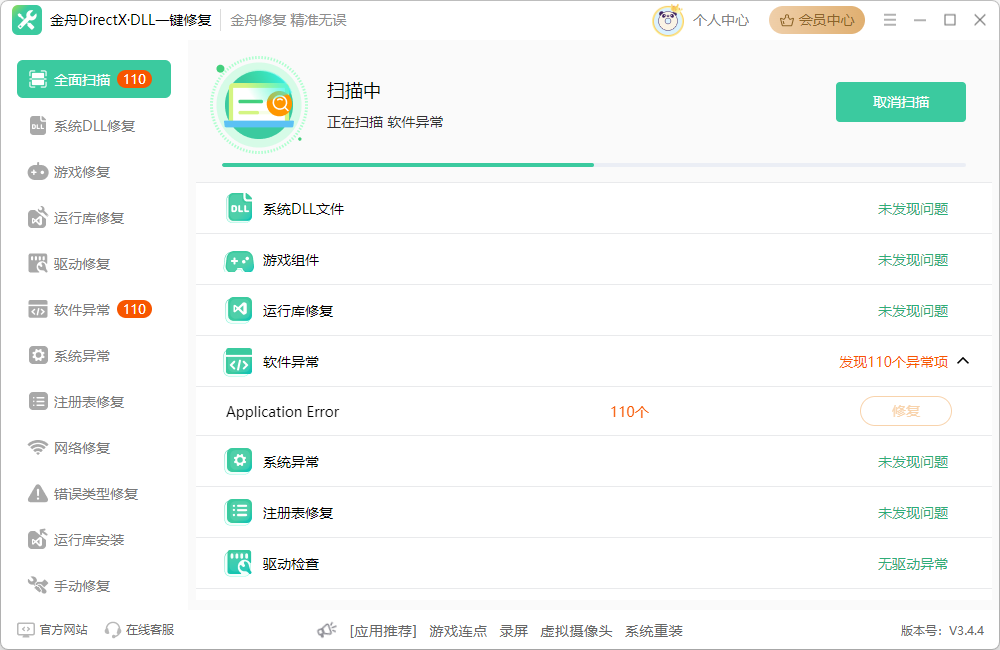Open 在线客服 online customer service
The height and width of the screenshot is (650, 1000).
(138, 629)
